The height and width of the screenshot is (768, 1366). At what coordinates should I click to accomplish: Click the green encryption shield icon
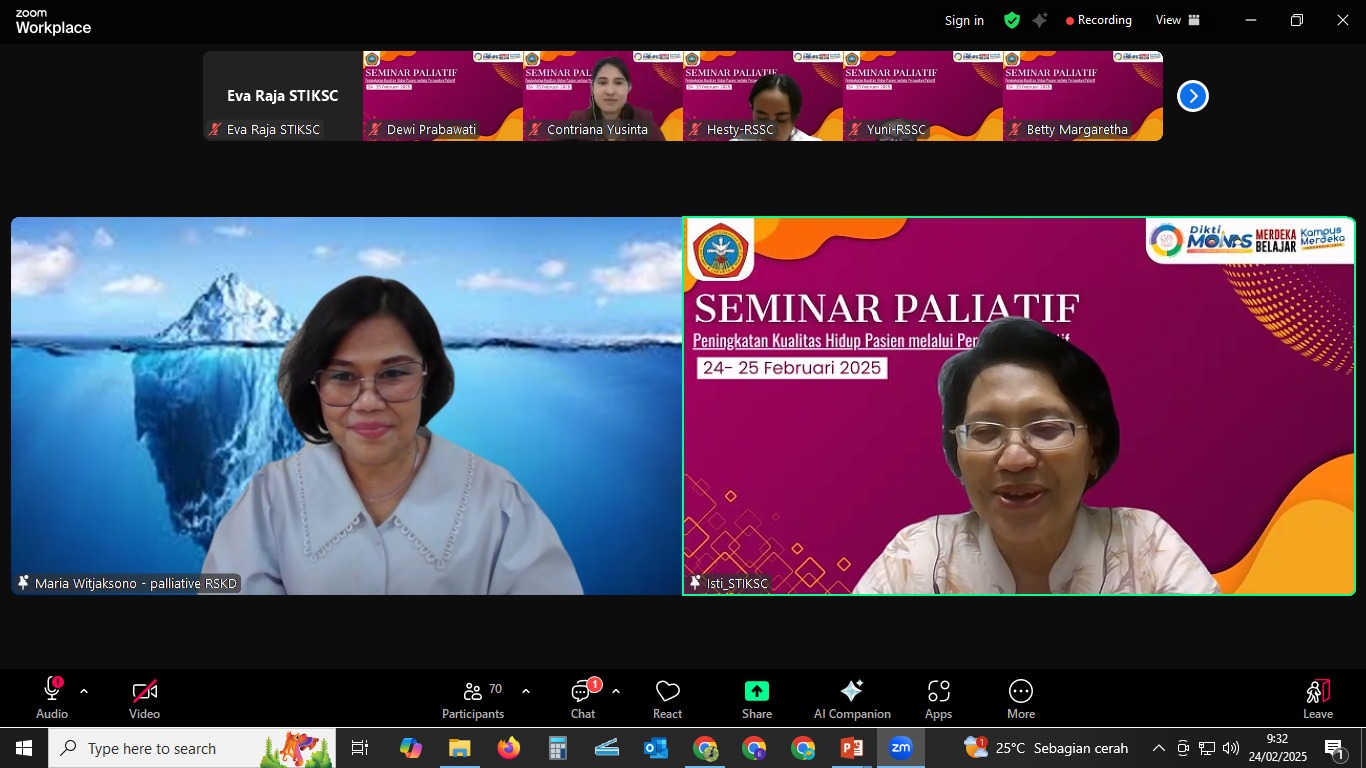click(x=1012, y=20)
